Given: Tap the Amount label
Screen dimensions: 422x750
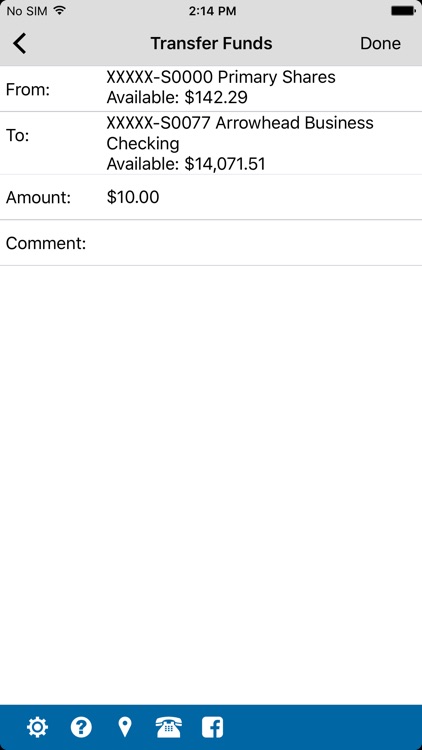Looking at the screenshot, I should point(38,198).
